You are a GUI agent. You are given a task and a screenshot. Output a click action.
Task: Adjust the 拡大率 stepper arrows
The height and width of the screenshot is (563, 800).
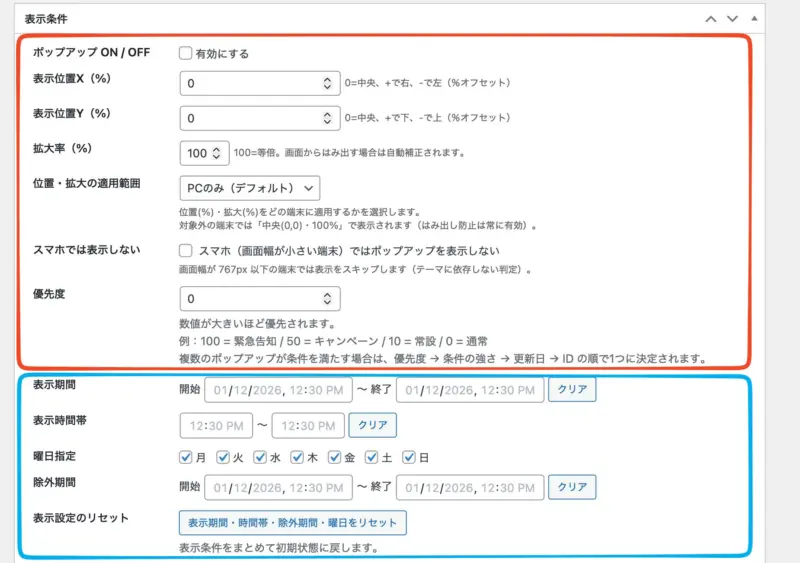tap(219, 153)
